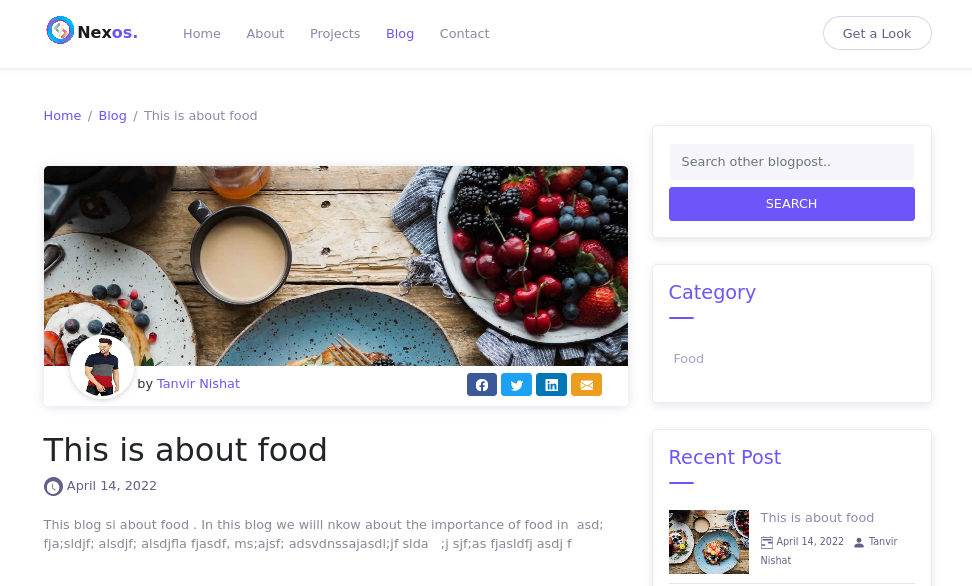
Task: Open author Tanvir Nishat's profile link
Action: pyautogui.click(x=198, y=384)
